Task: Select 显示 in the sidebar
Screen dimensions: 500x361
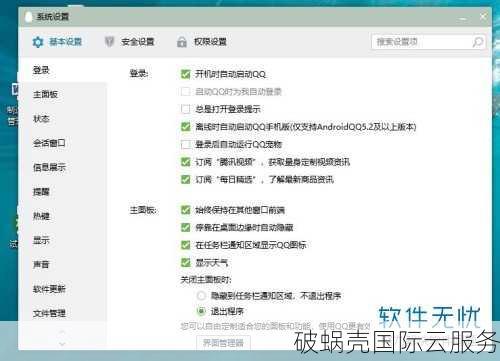Action: [x=41, y=240]
